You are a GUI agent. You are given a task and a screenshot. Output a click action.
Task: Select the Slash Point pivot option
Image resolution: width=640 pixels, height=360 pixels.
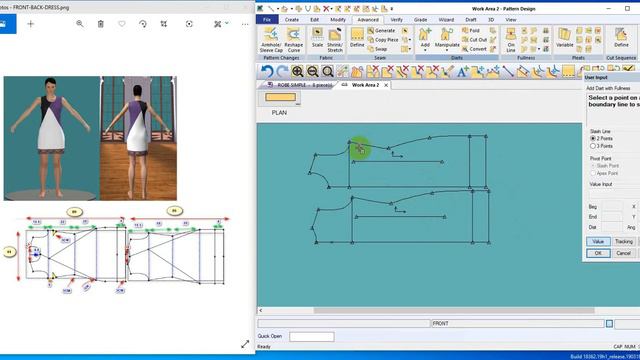(x=593, y=166)
